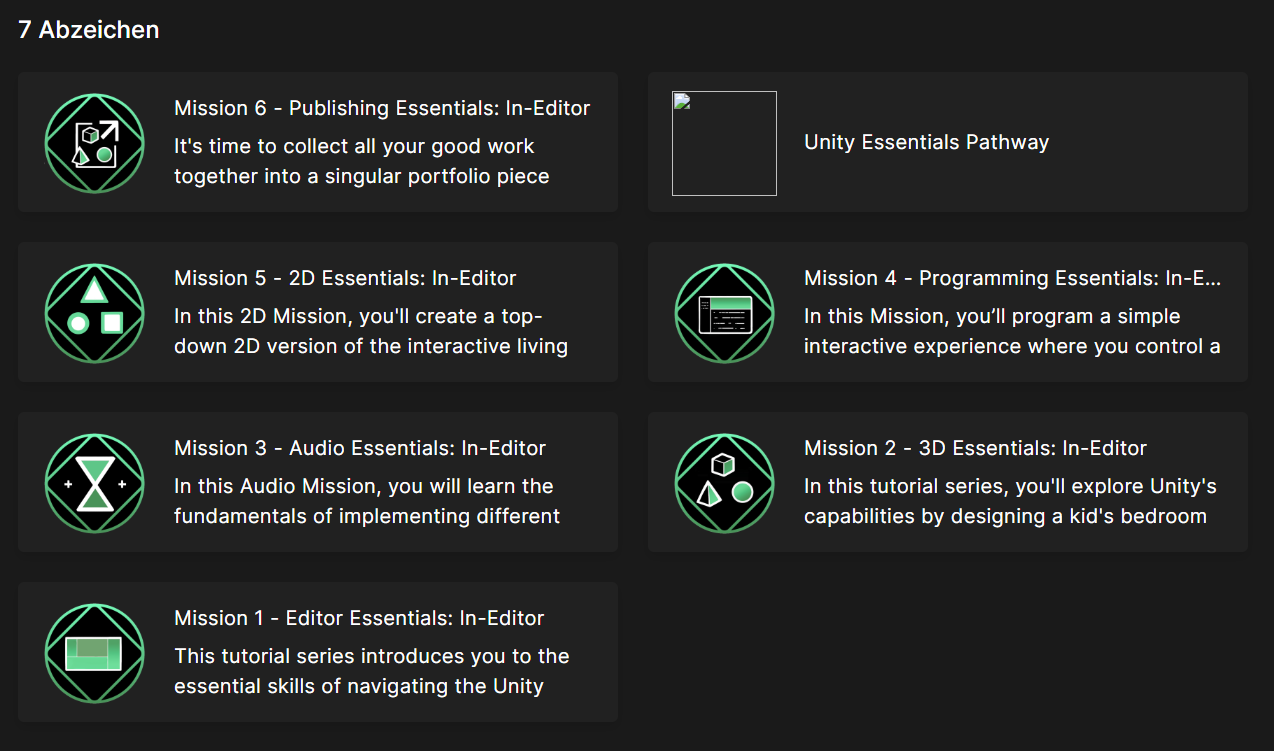
Task: Click the 7 Abzeichen heading
Action: click(x=87, y=29)
